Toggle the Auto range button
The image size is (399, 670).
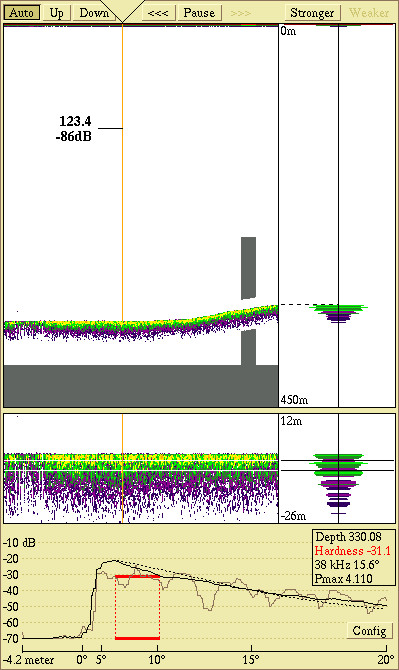coord(21,13)
